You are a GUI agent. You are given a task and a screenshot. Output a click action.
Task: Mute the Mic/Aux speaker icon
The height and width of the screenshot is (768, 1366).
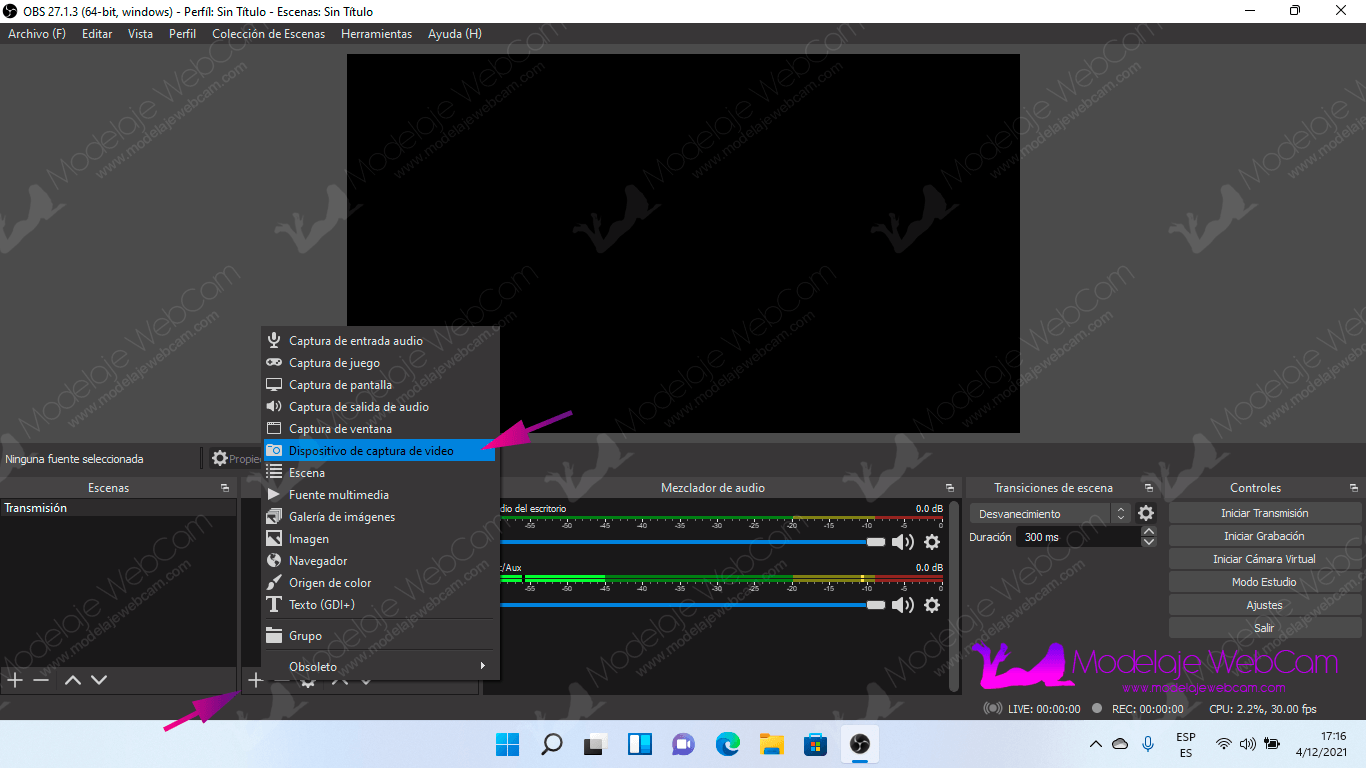903,605
